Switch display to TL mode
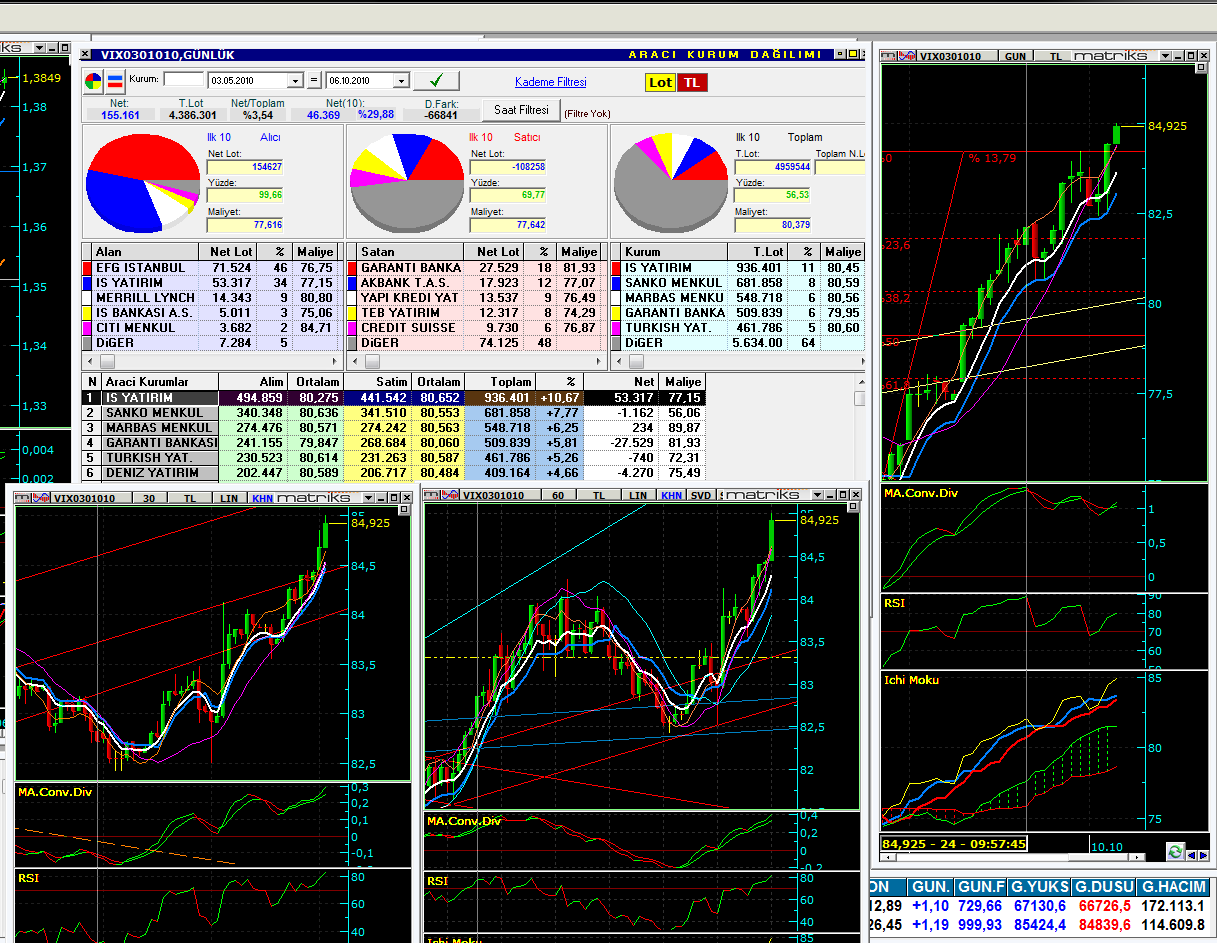 [692, 83]
